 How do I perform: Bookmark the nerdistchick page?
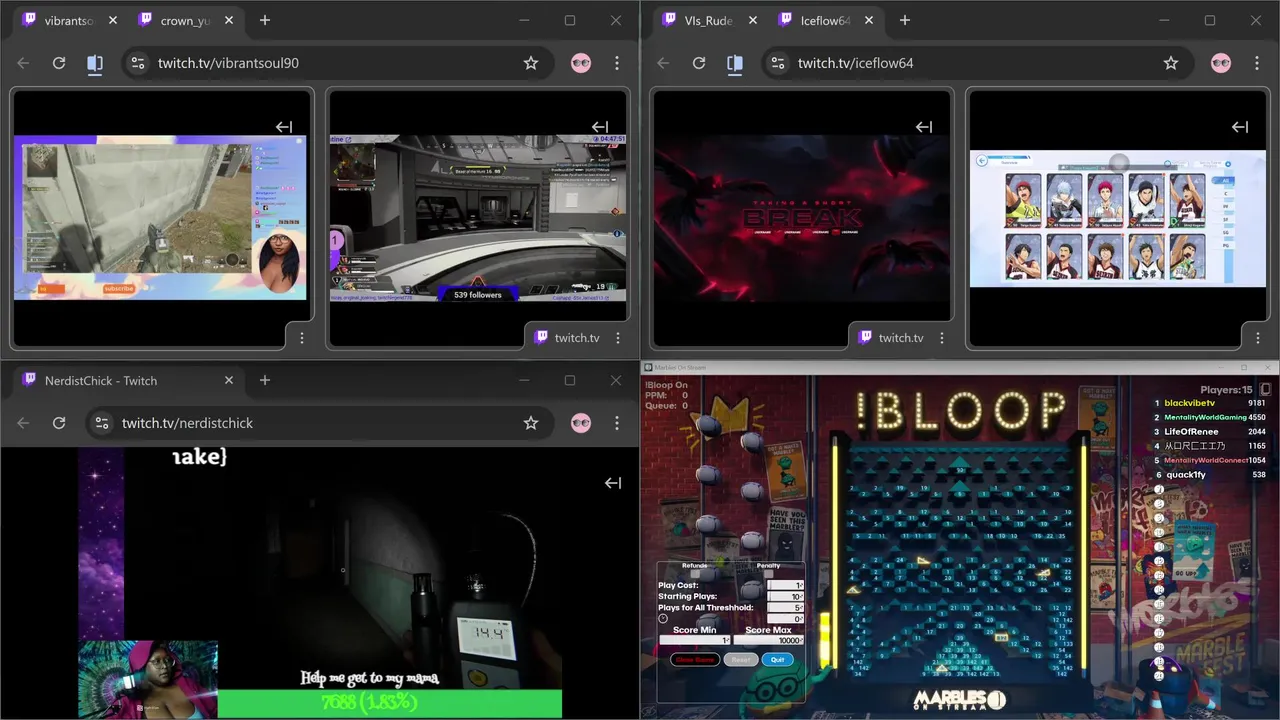(x=531, y=423)
